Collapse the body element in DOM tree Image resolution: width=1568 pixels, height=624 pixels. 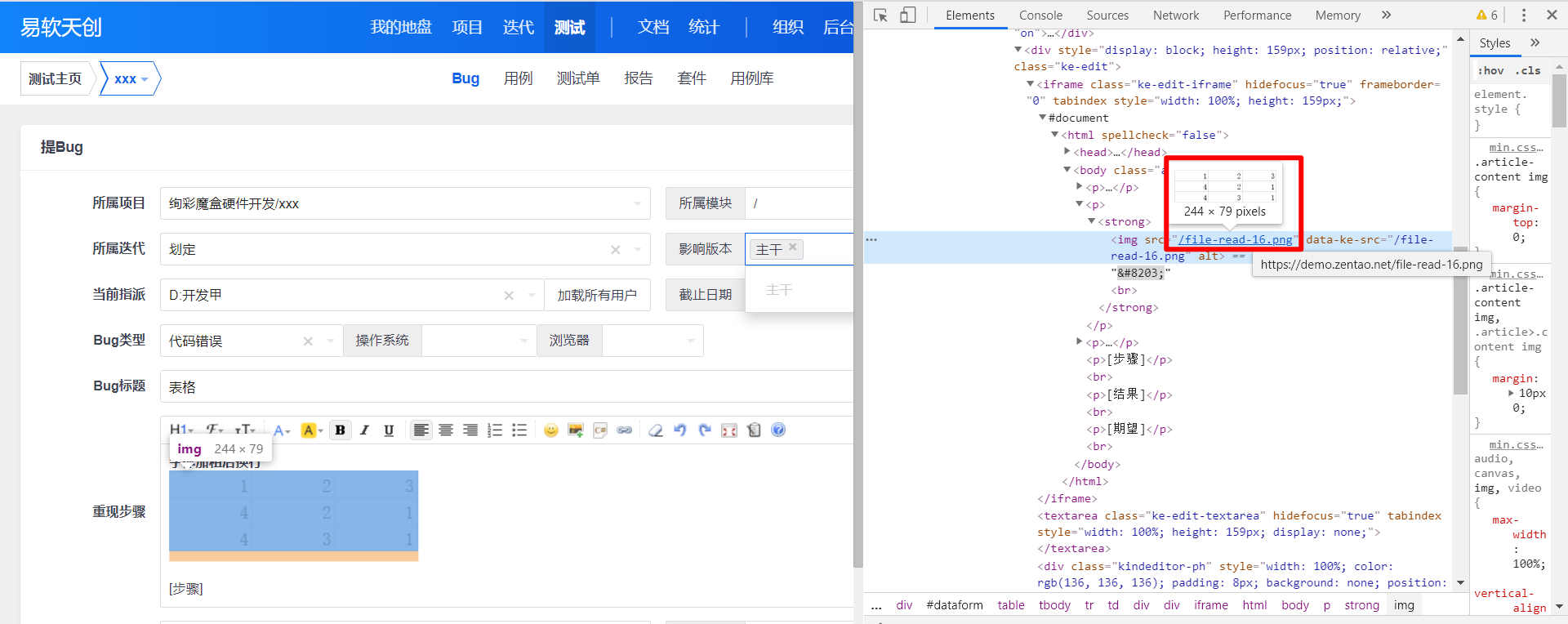[x=1067, y=170]
